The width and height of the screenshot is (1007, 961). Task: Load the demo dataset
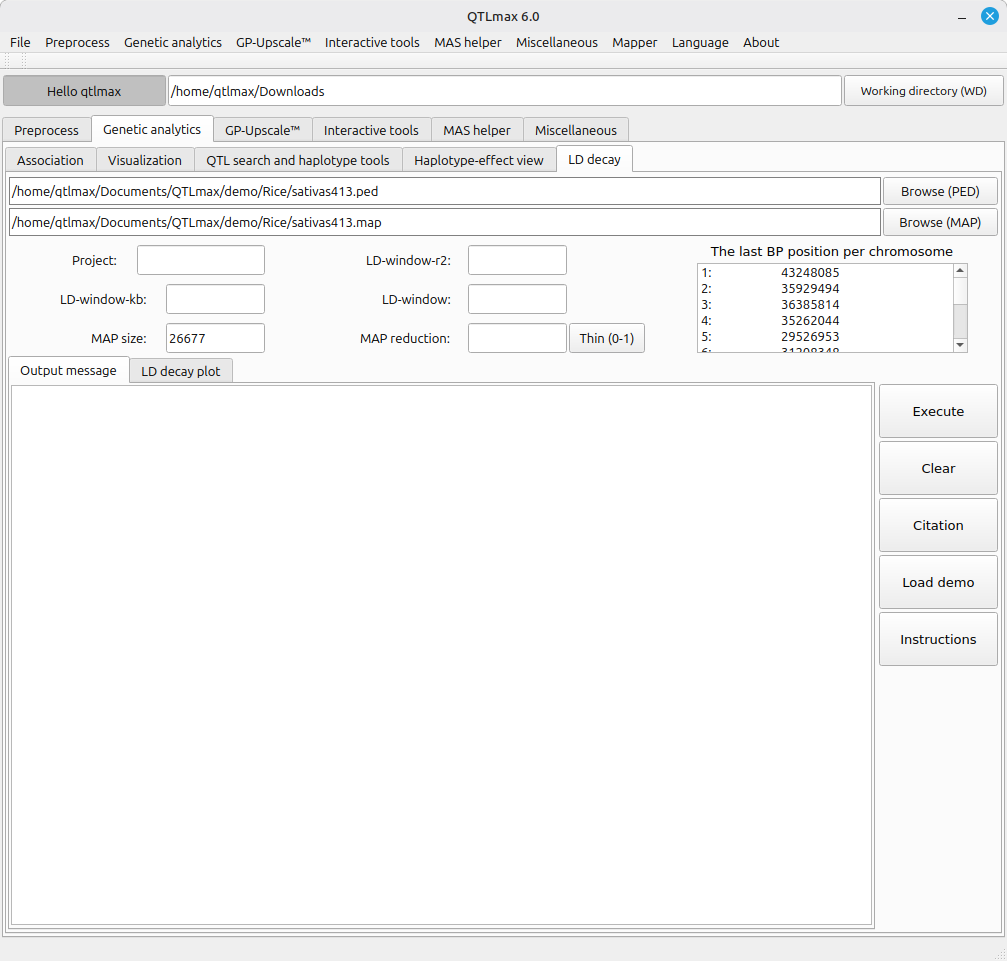tap(937, 582)
